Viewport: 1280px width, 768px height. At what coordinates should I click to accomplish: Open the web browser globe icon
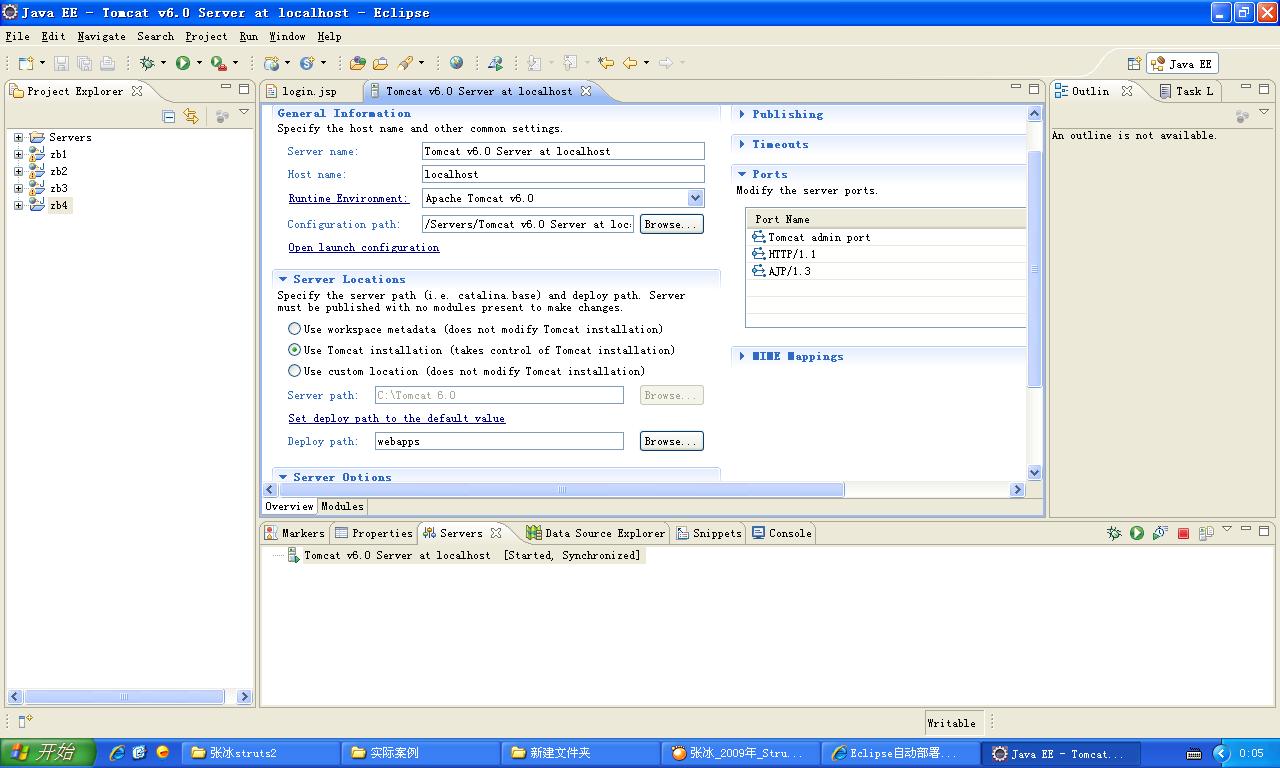tap(456, 63)
